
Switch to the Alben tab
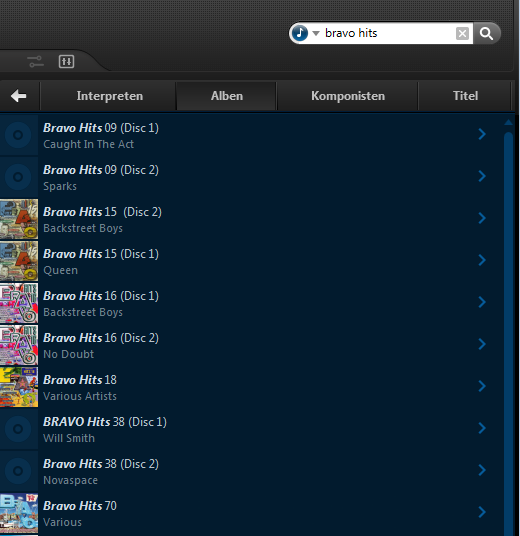pos(227,96)
